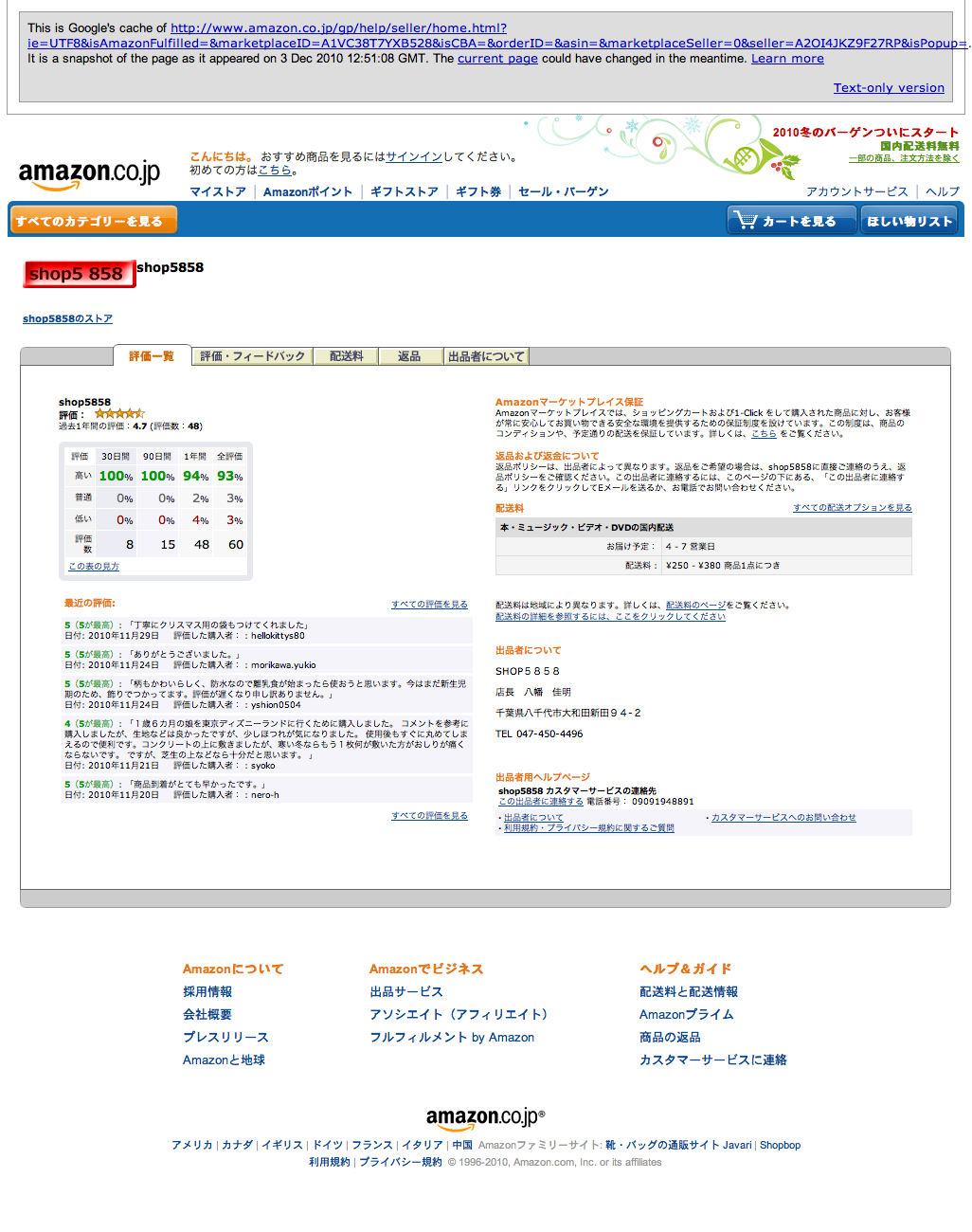Open Amazonポイント in the header

pyautogui.click(x=308, y=191)
